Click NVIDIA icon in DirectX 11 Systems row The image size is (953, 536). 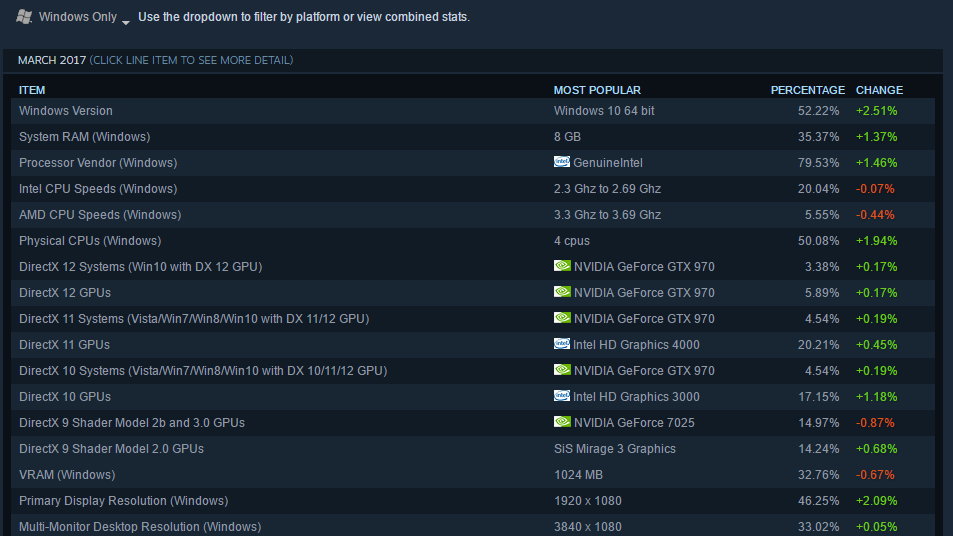(x=562, y=318)
